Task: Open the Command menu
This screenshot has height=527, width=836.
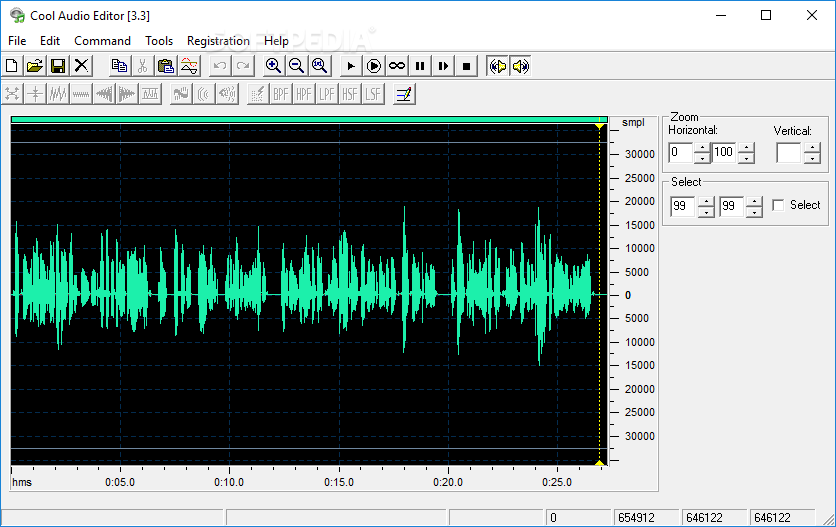Action: point(102,41)
